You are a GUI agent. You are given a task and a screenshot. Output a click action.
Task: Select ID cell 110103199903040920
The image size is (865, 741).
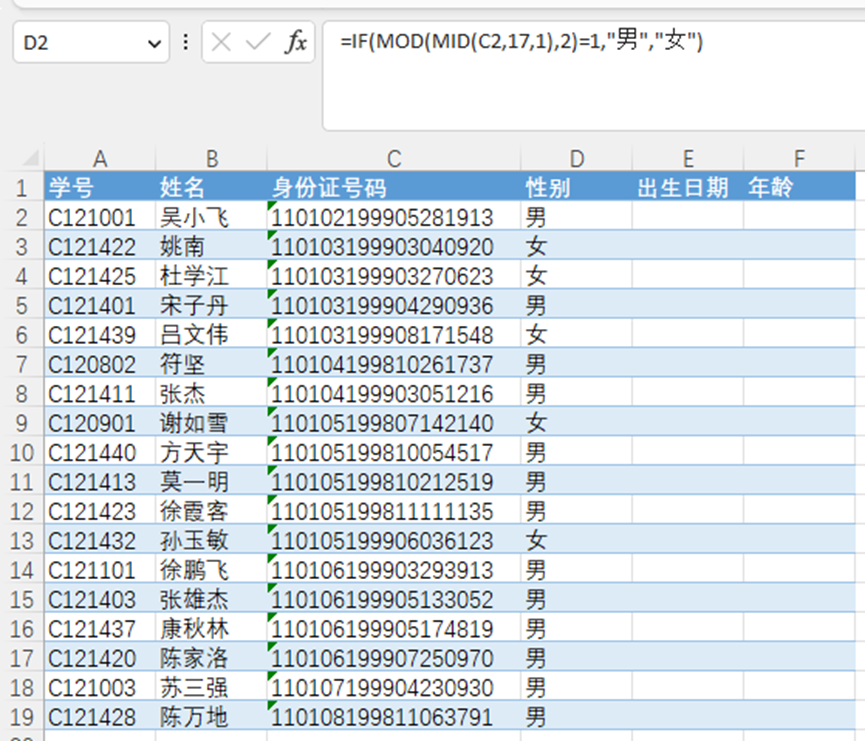(394, 246)
